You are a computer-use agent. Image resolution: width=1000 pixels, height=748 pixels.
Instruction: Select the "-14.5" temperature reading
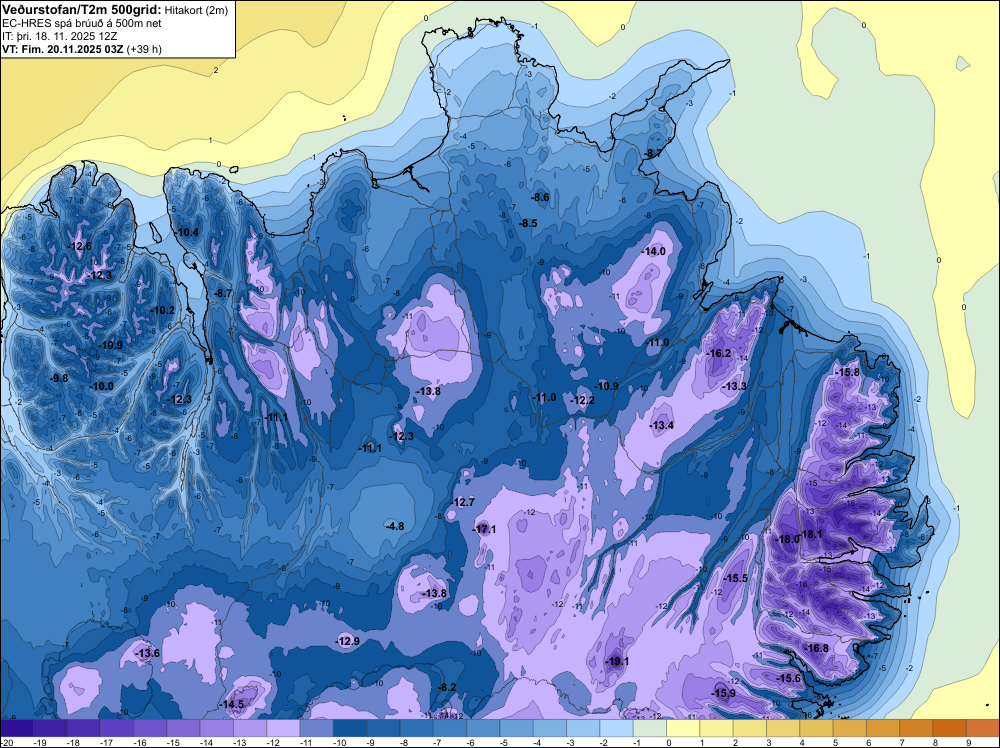(233, 705)
